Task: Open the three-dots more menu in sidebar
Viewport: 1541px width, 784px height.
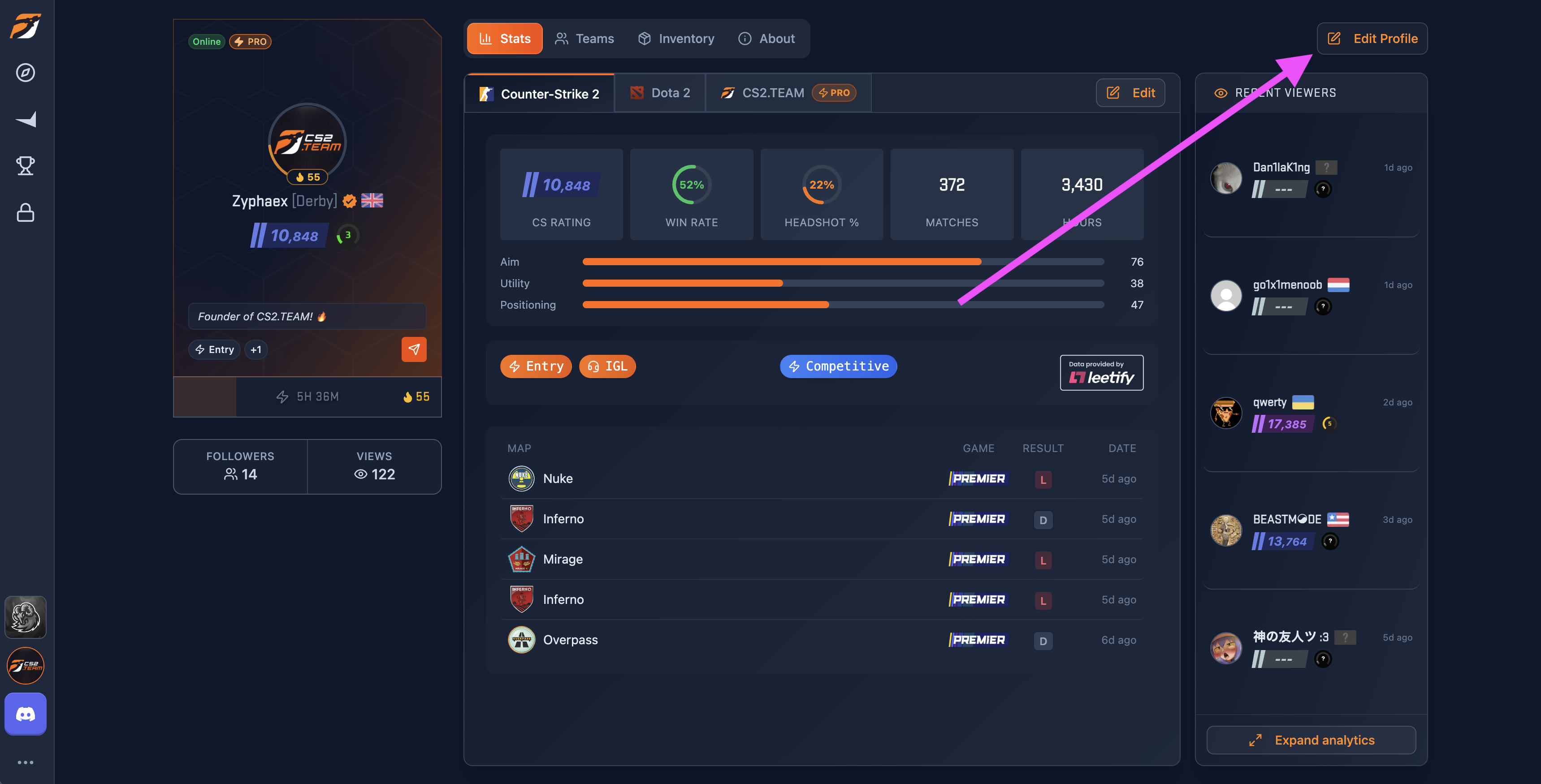Action: coord(25,762)
